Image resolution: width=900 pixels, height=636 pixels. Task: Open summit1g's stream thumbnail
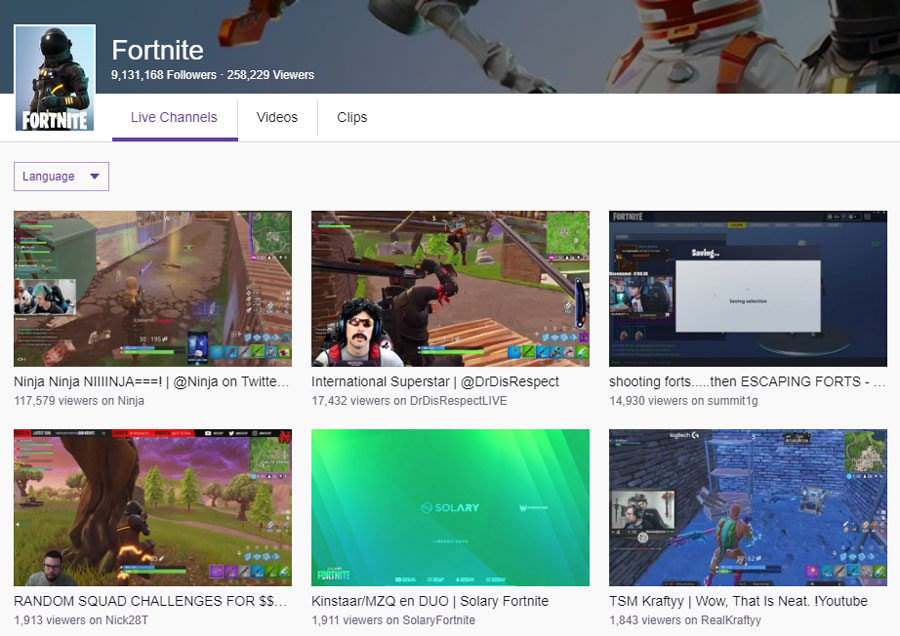(747, 287)
